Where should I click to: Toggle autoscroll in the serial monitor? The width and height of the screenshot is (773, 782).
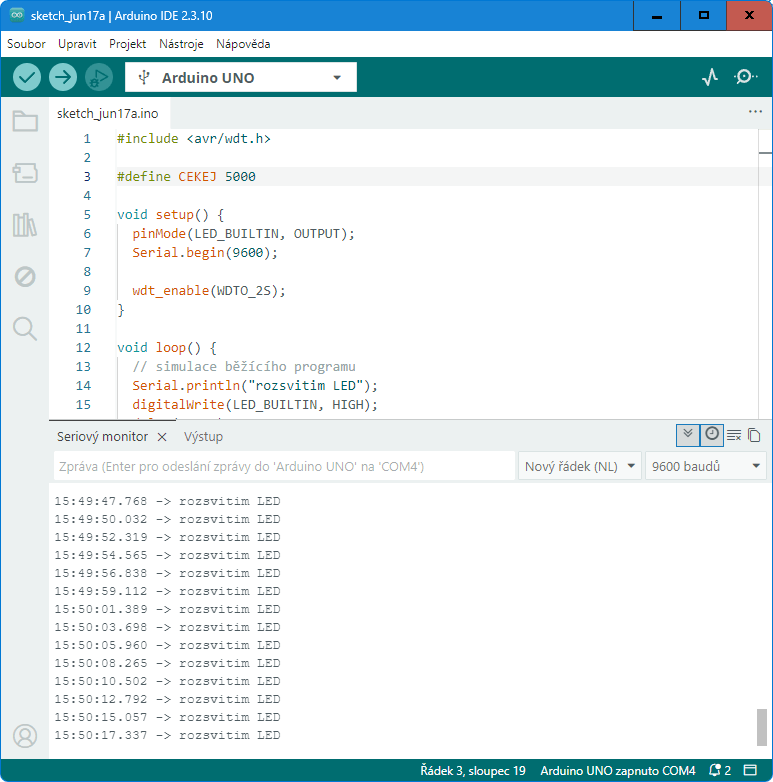pos(688,435)
